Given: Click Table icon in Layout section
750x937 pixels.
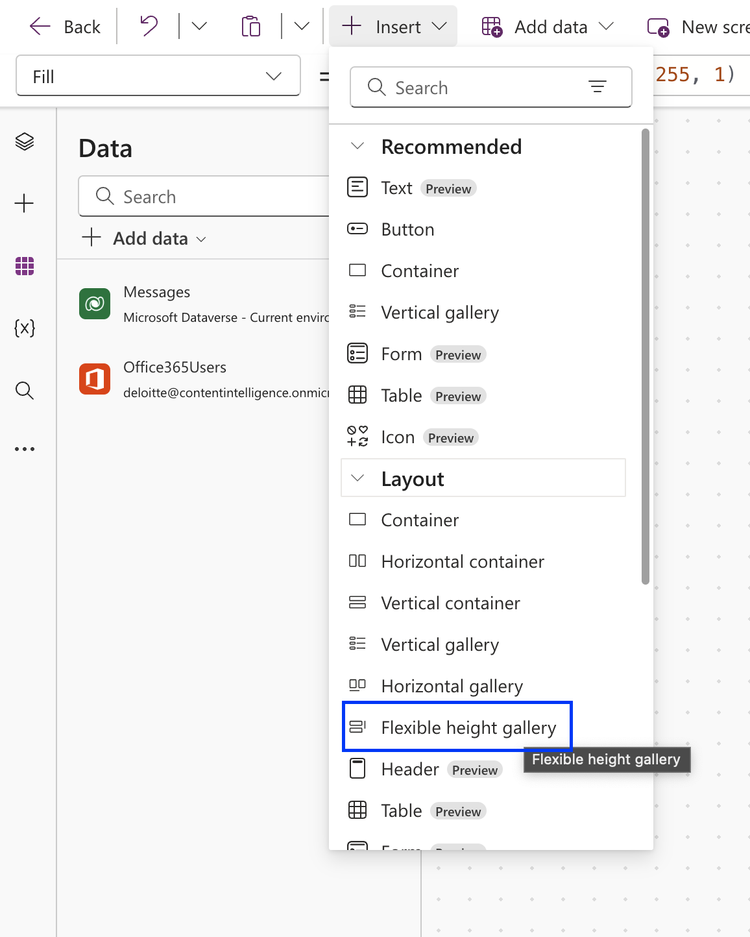Looking at the screenshot, I should [x=357, y=810].
